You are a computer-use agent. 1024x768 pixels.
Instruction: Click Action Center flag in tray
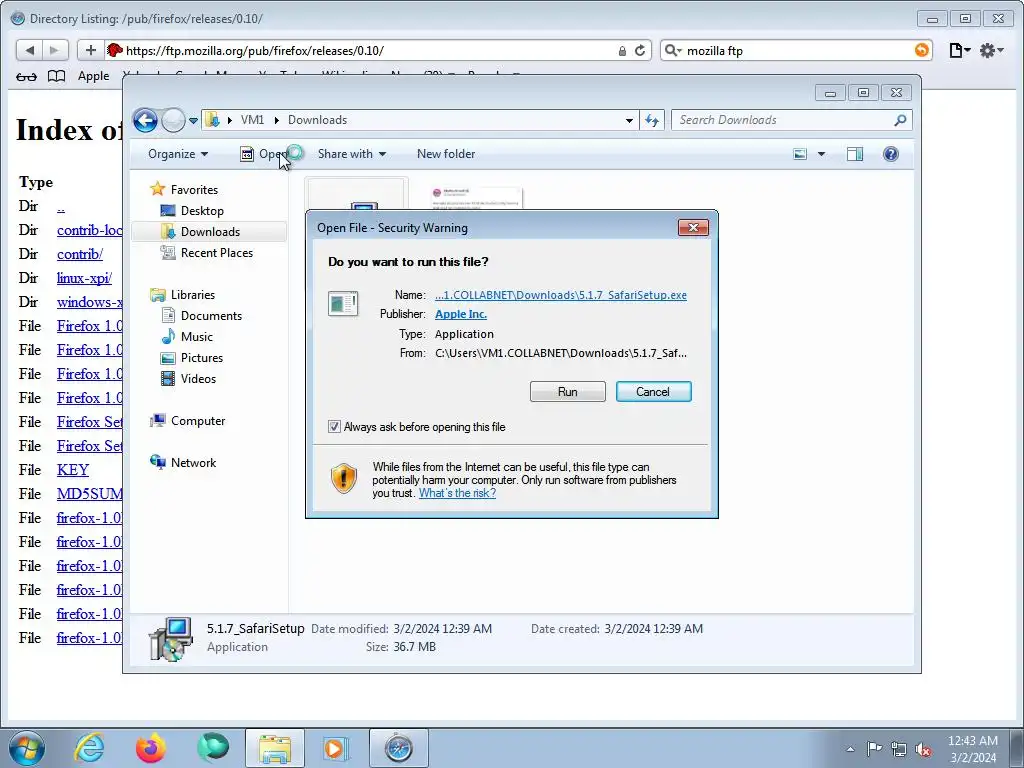coord(874,748)
